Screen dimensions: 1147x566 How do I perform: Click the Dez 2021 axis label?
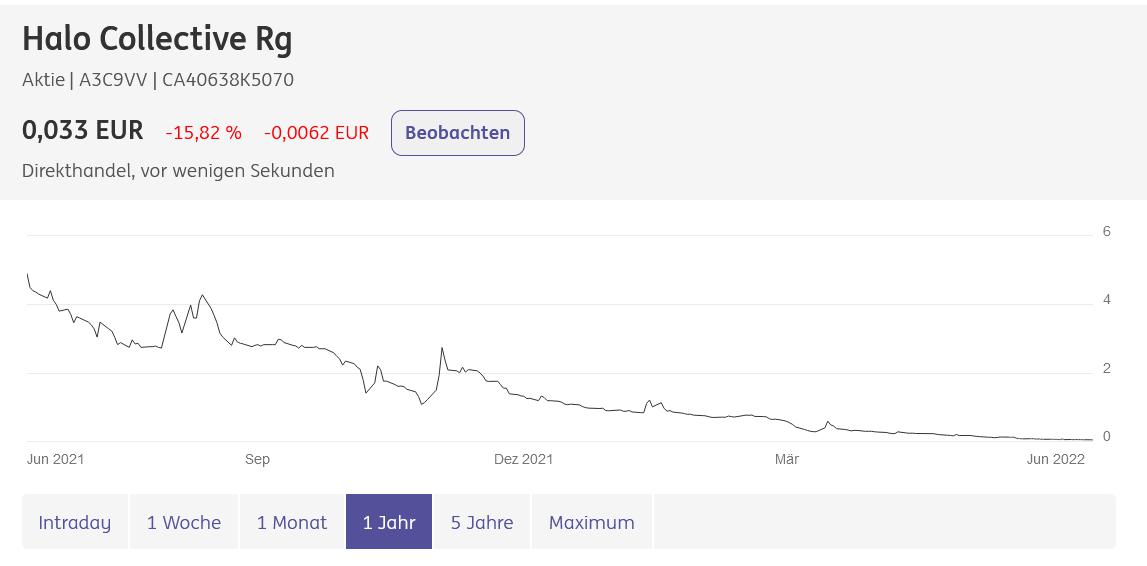(x=524, y=459)
